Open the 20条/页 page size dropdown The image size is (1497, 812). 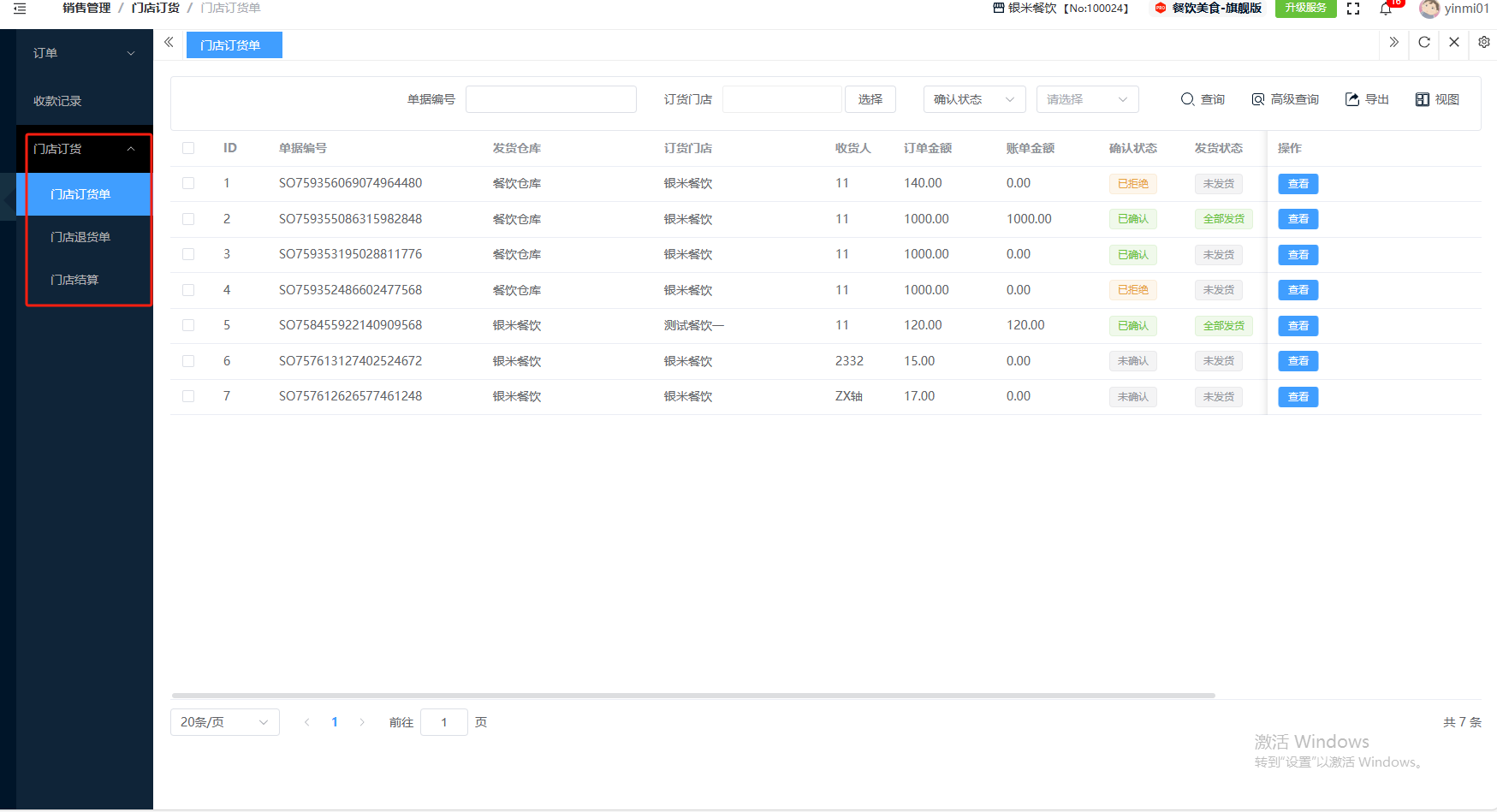point(224,722)
